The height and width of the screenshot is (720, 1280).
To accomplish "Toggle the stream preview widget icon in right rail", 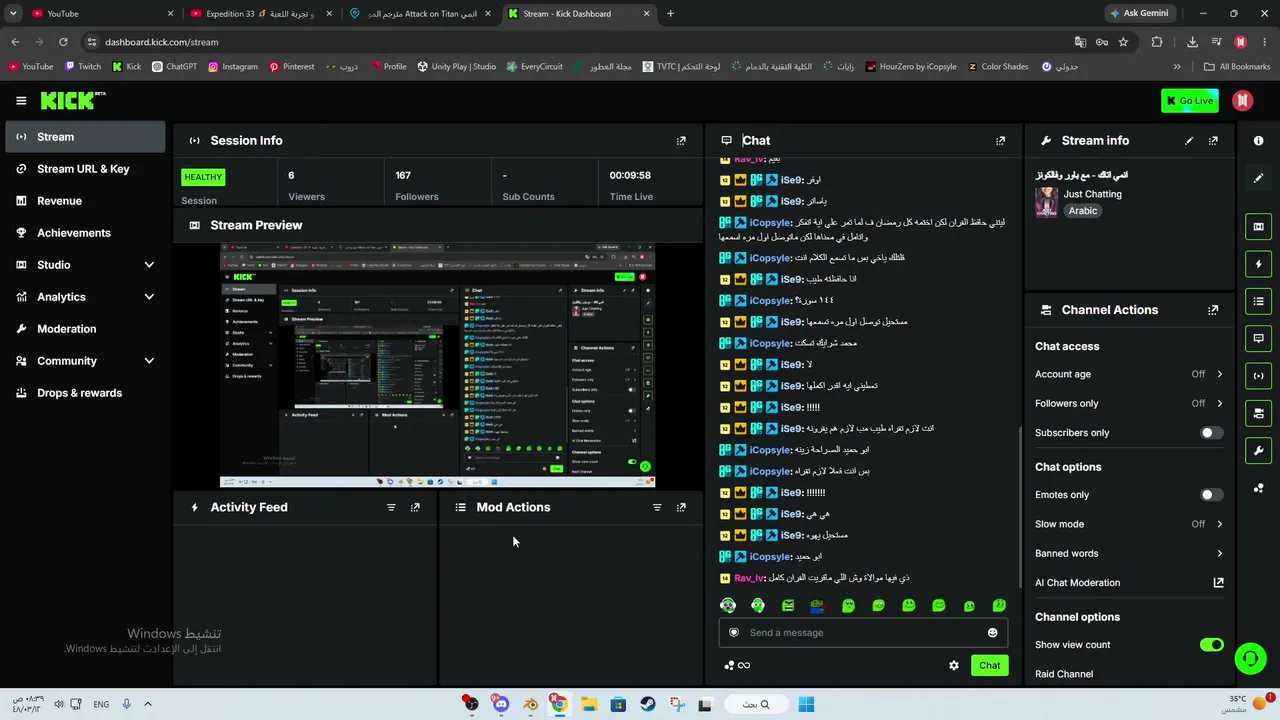I will (1259, 227).
